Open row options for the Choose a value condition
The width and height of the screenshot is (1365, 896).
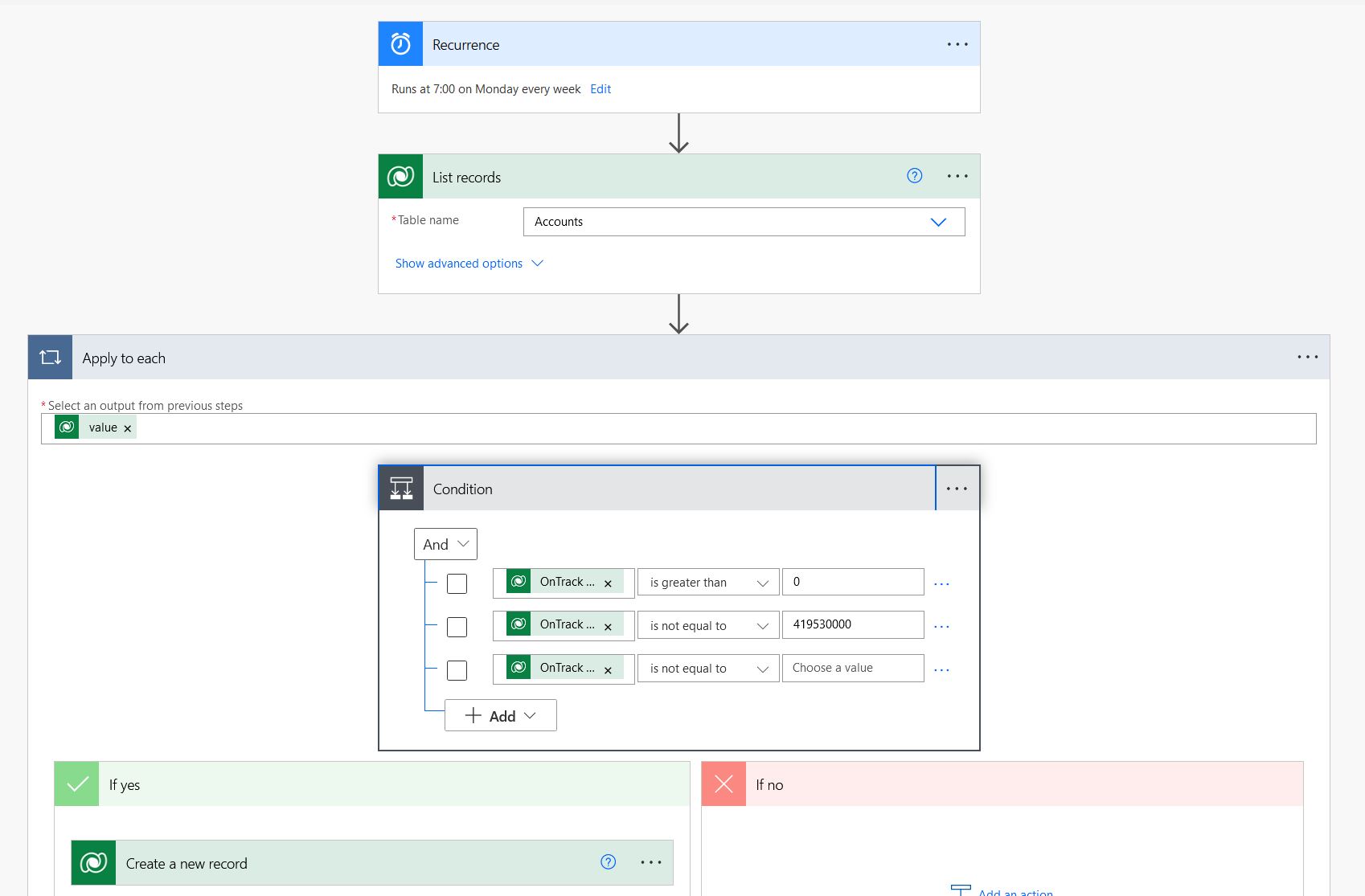pos(942,670)
